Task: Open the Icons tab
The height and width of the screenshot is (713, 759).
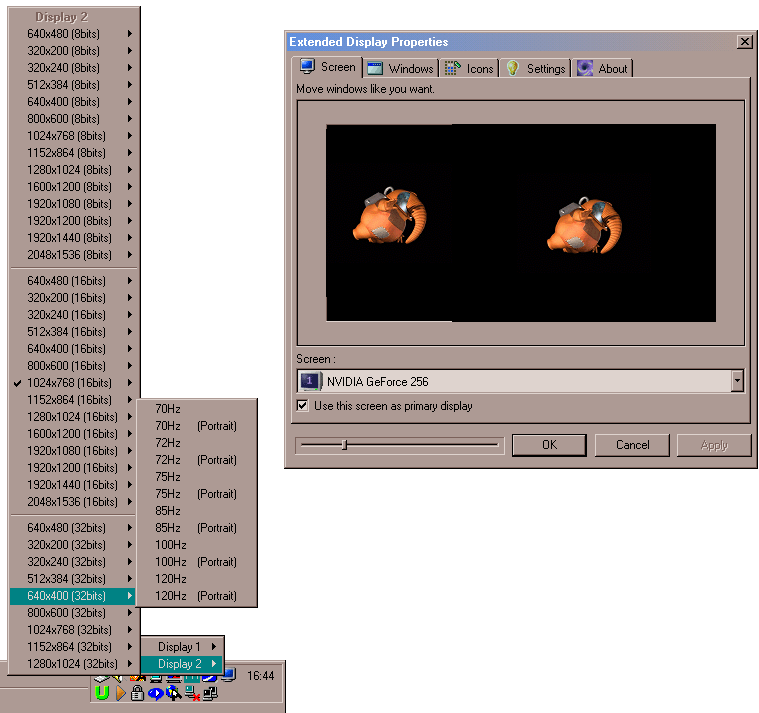Action: coord(470,68)
